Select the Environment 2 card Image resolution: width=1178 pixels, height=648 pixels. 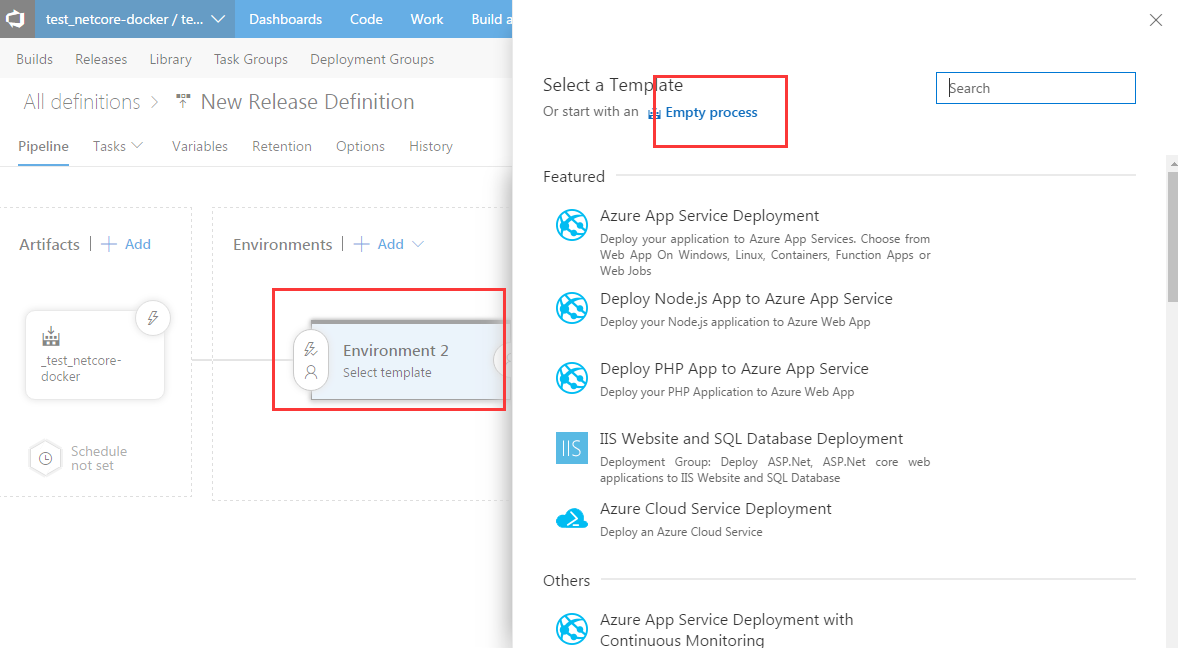[x=409, y=360]
